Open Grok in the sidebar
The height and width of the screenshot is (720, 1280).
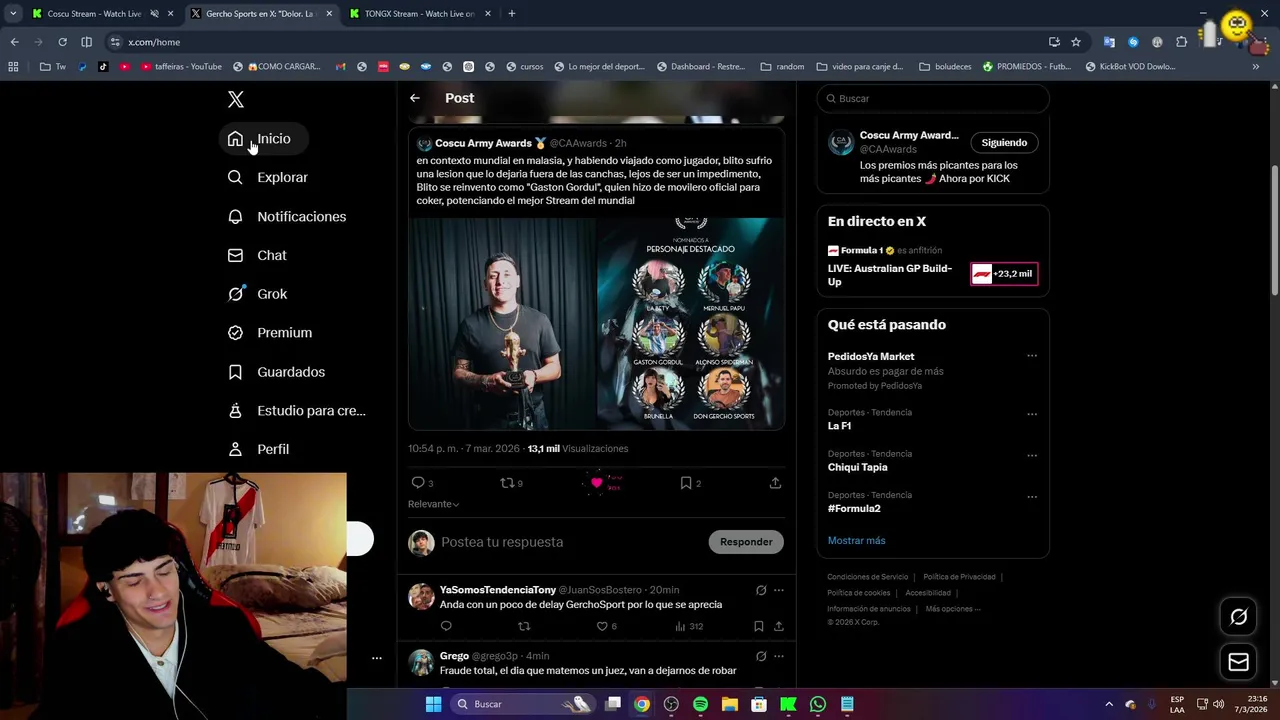(258, 294)
